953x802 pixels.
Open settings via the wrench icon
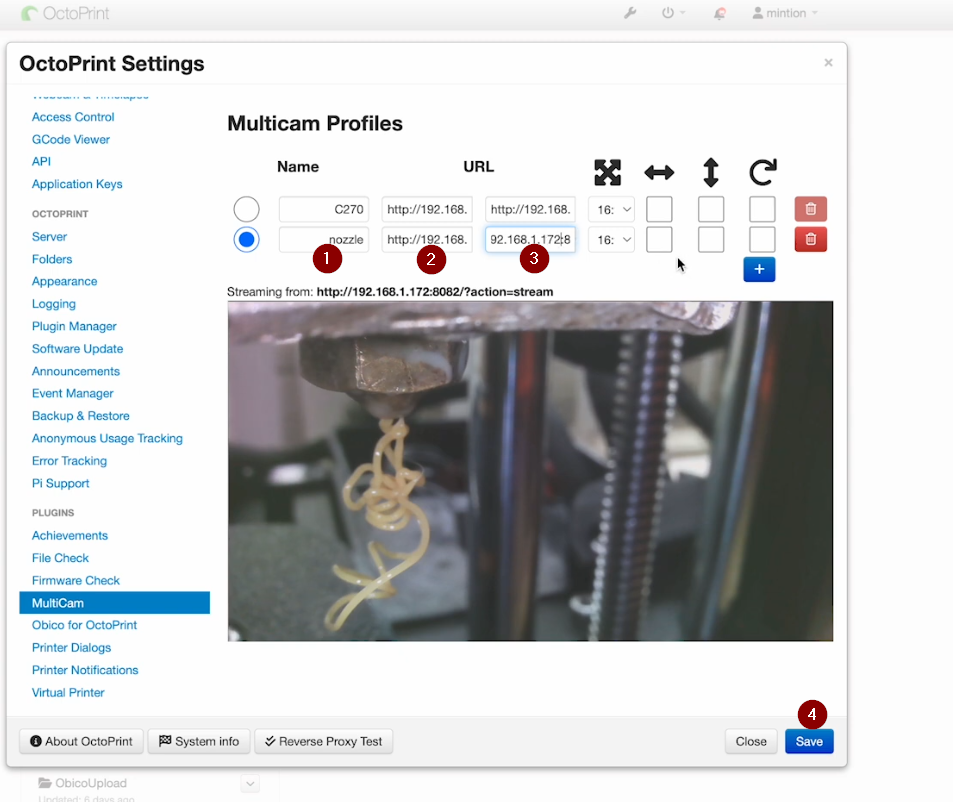point(630,13)
